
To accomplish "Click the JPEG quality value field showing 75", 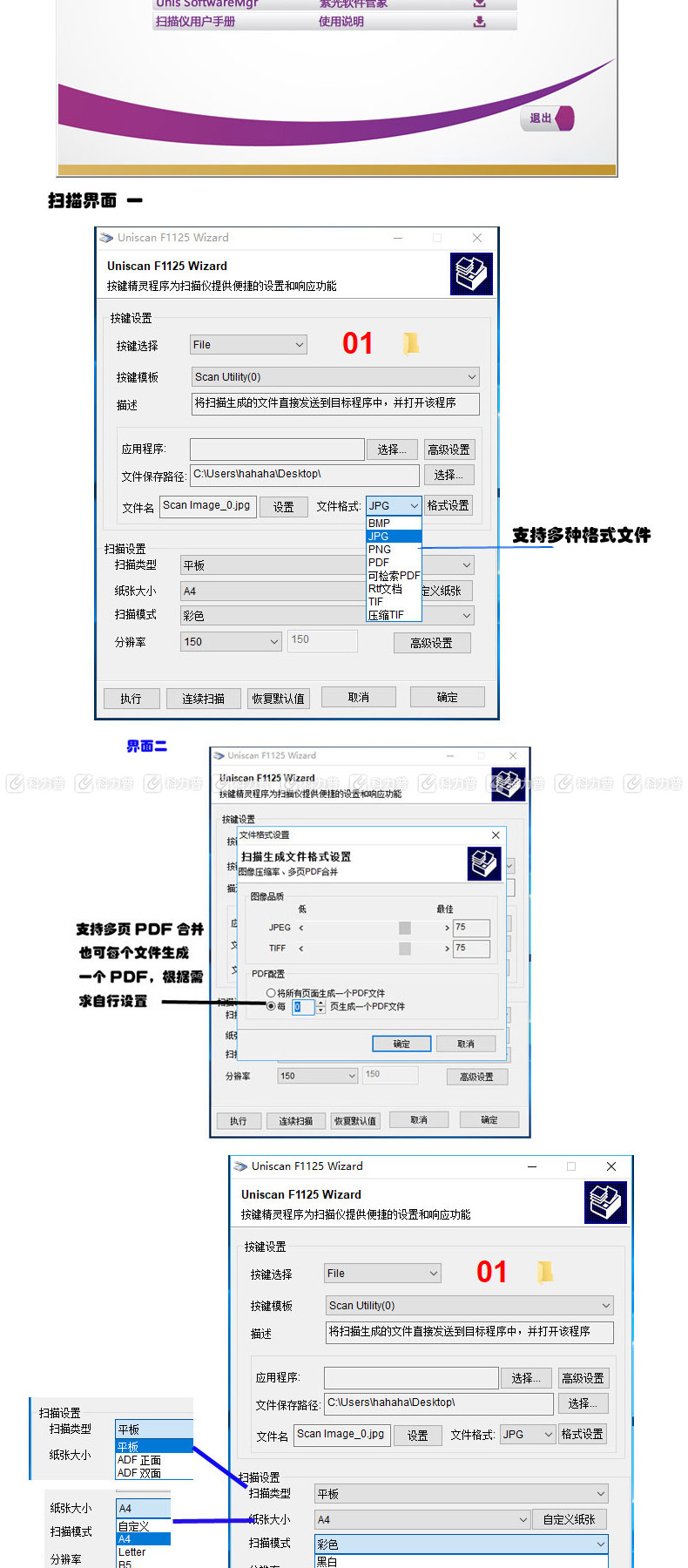I will click(471, 928).
